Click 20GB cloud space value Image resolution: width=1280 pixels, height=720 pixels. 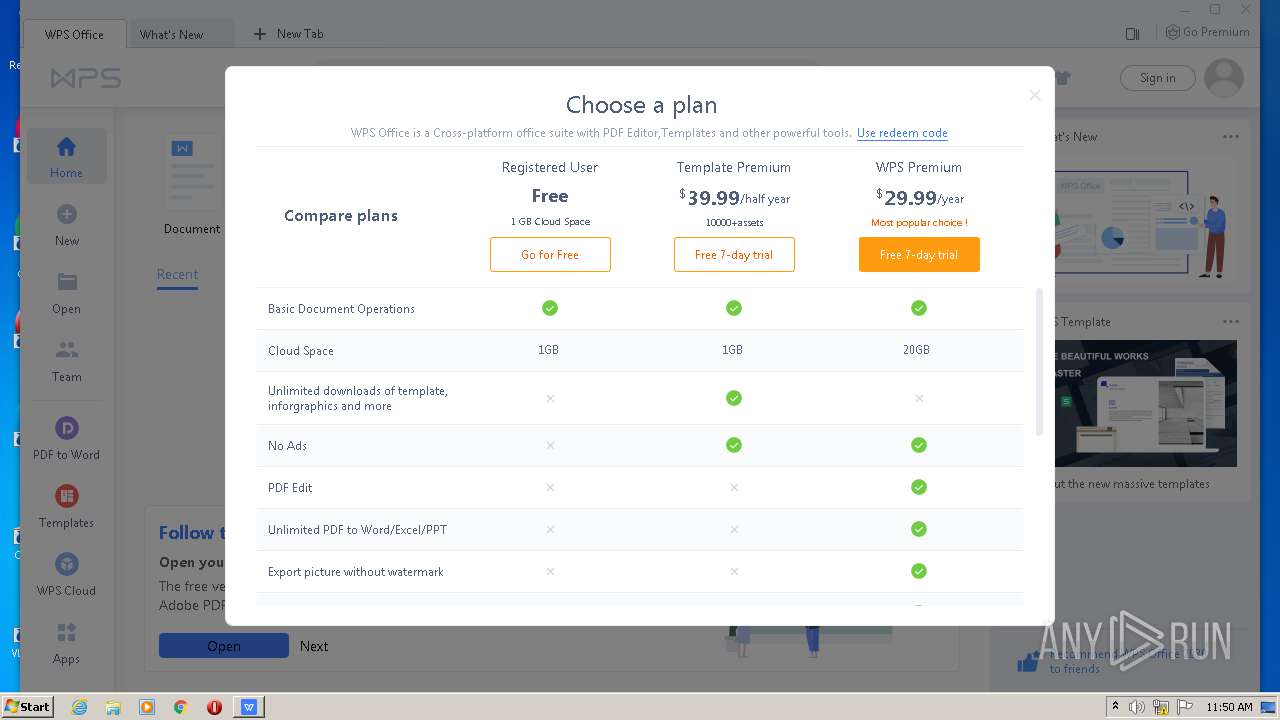[x=916, y=350]
